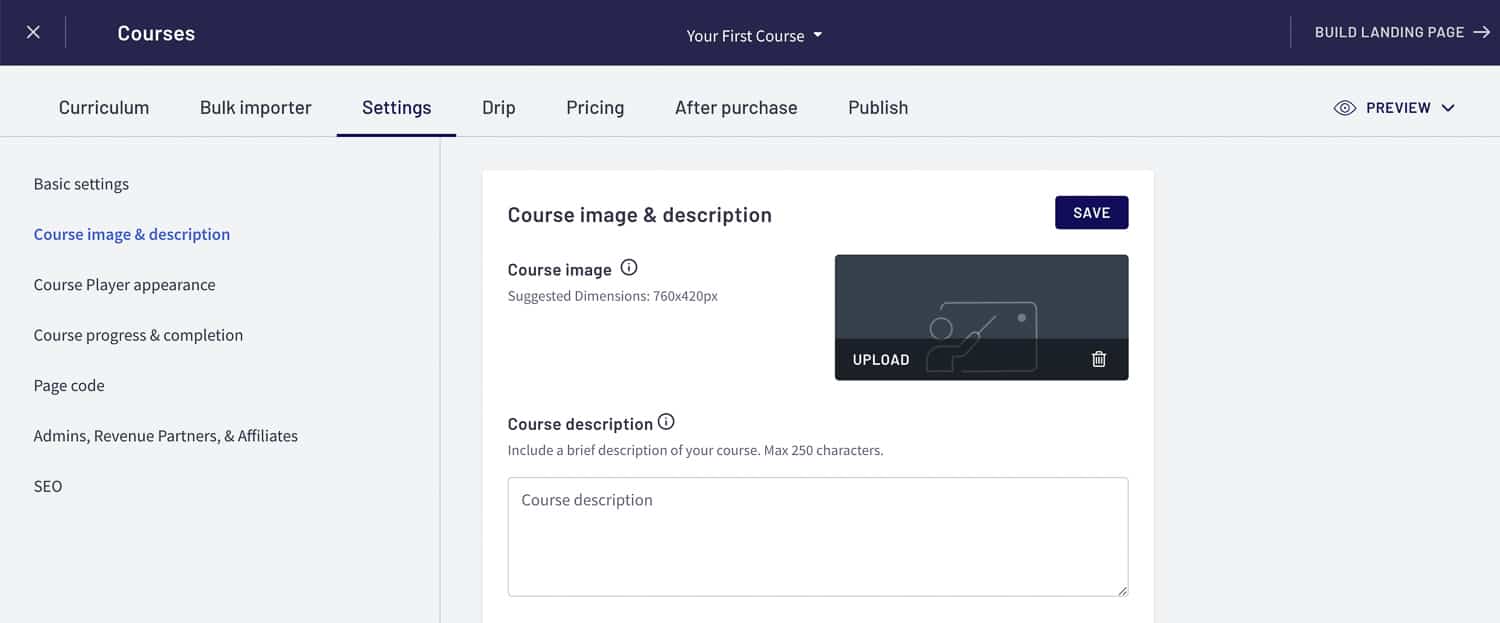This screenshot has width=1500, height=623.
Task: Open the Page code settings
Action: pyautogui.click(x=69, y=385)
